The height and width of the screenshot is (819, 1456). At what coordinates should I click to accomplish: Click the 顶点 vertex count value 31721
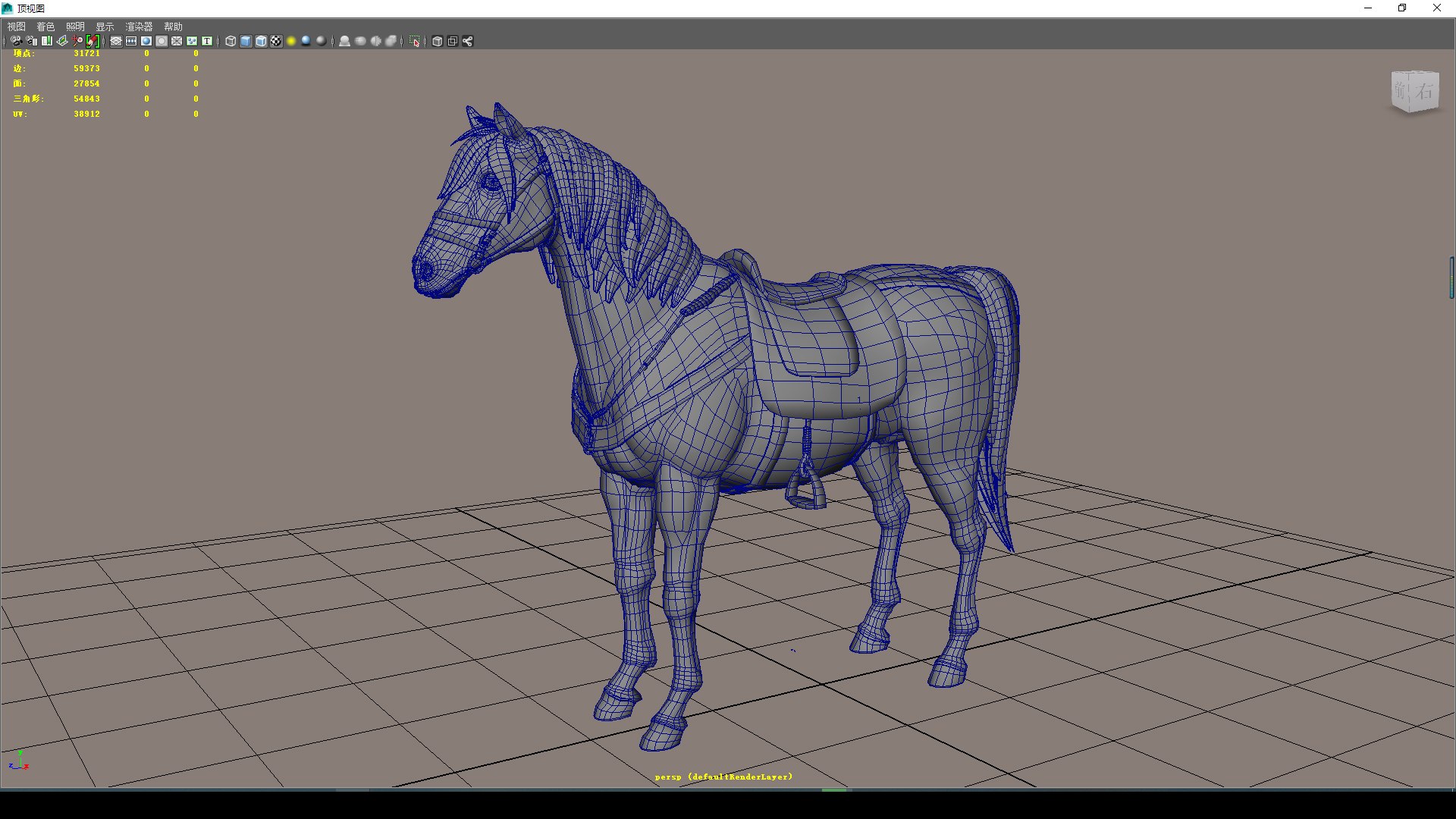(86, 53)
